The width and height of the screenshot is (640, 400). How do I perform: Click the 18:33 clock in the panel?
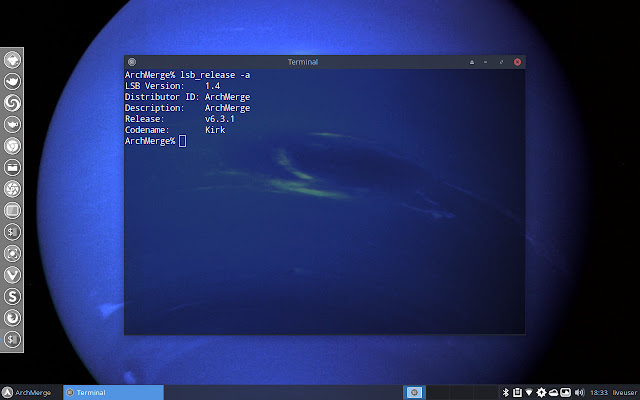pos(599,393)
